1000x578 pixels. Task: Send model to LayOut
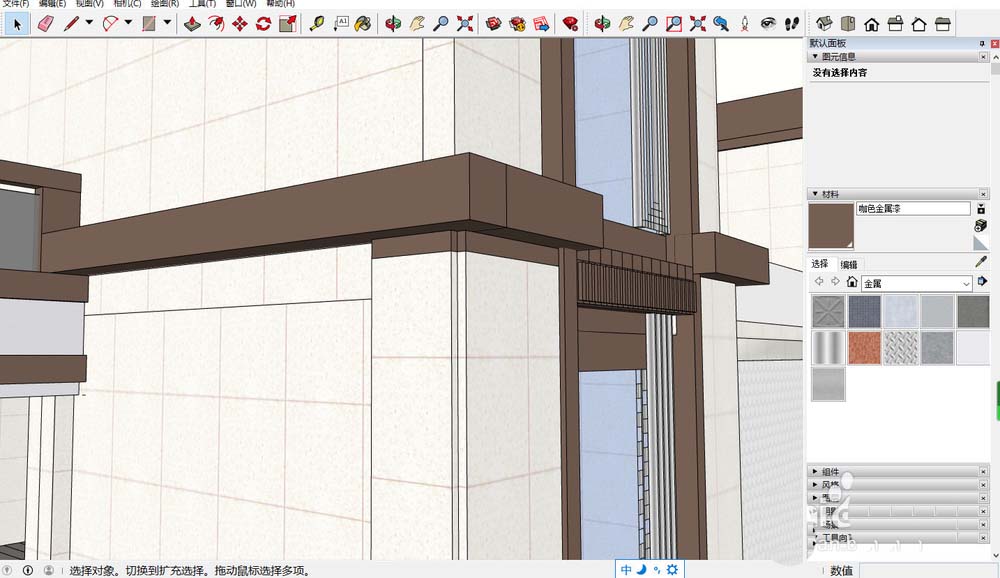(541, 24)
